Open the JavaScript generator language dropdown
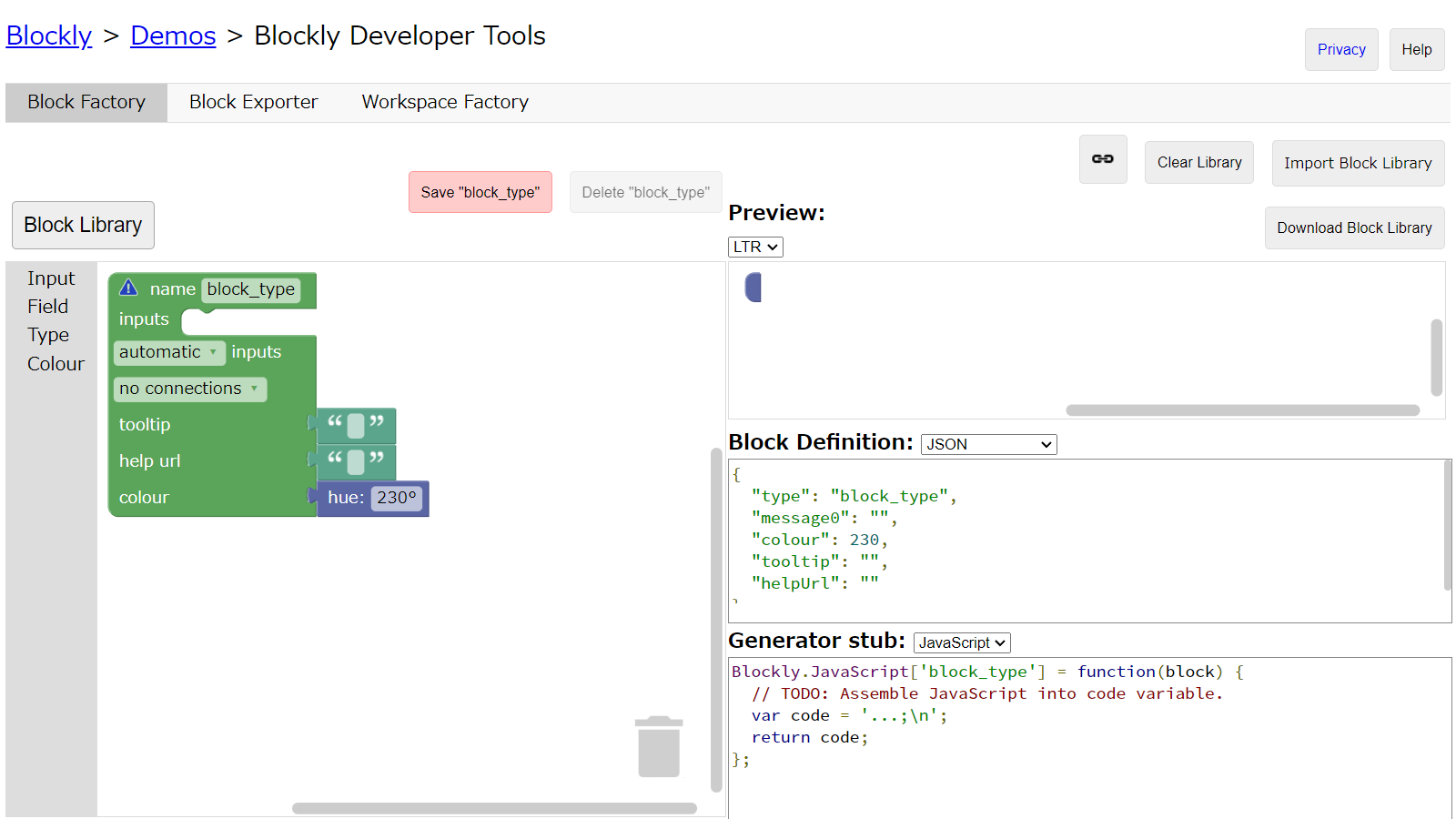This screenshot has height=819, width=1456. (x=962, y=642)
